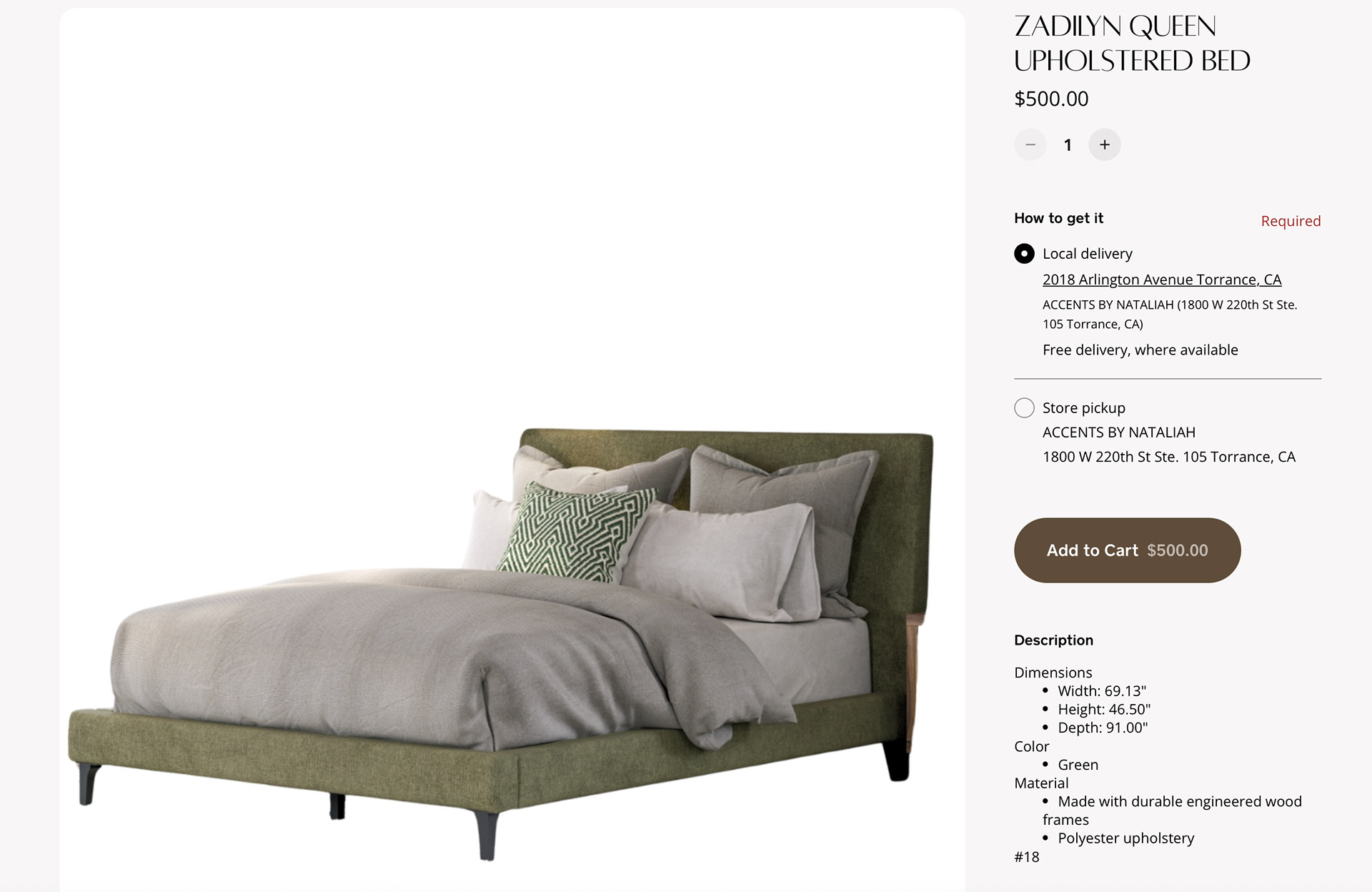Click the #18 item number text
The width and height of the screenshot is (1372, 892).
(1026, 857)
